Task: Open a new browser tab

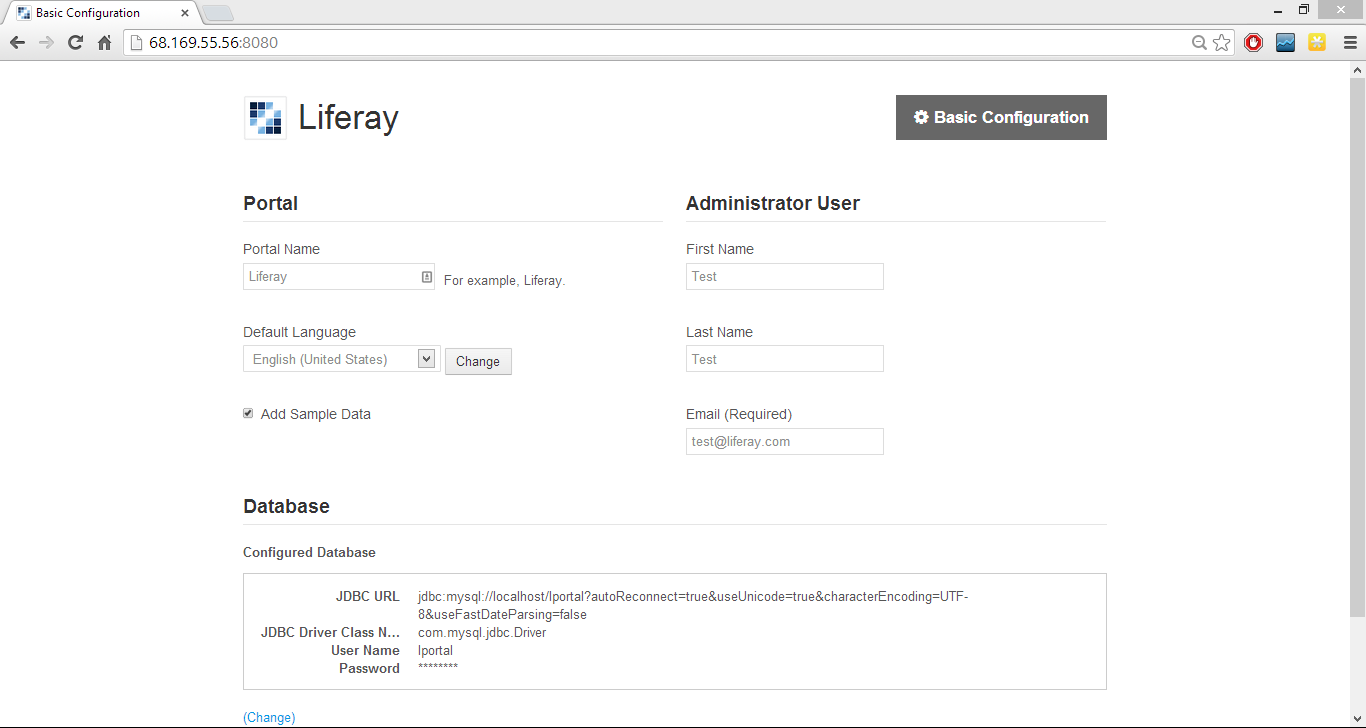Action: coord(218,13)
